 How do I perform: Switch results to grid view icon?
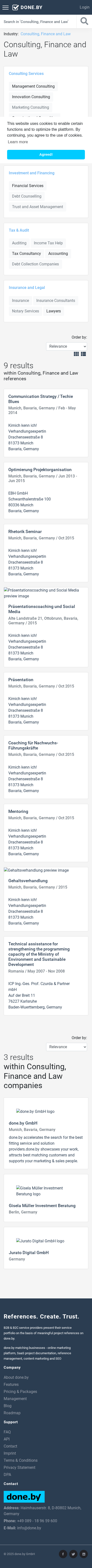(76, 354)
